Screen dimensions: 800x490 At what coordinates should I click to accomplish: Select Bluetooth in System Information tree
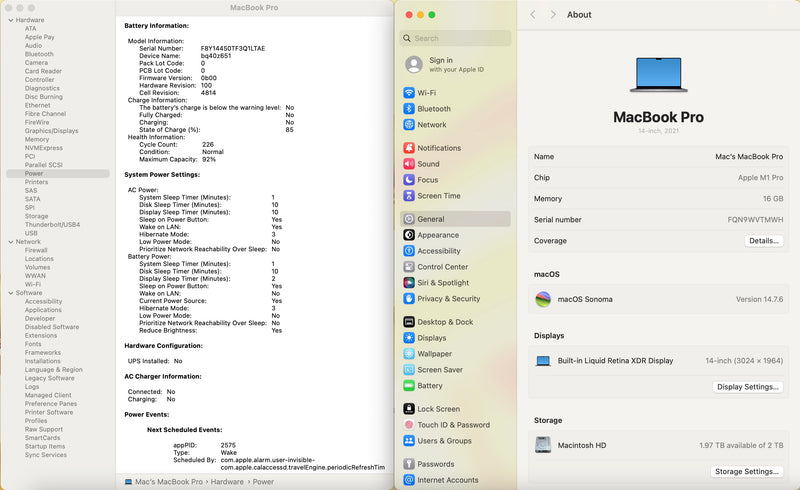click(39, 54)
